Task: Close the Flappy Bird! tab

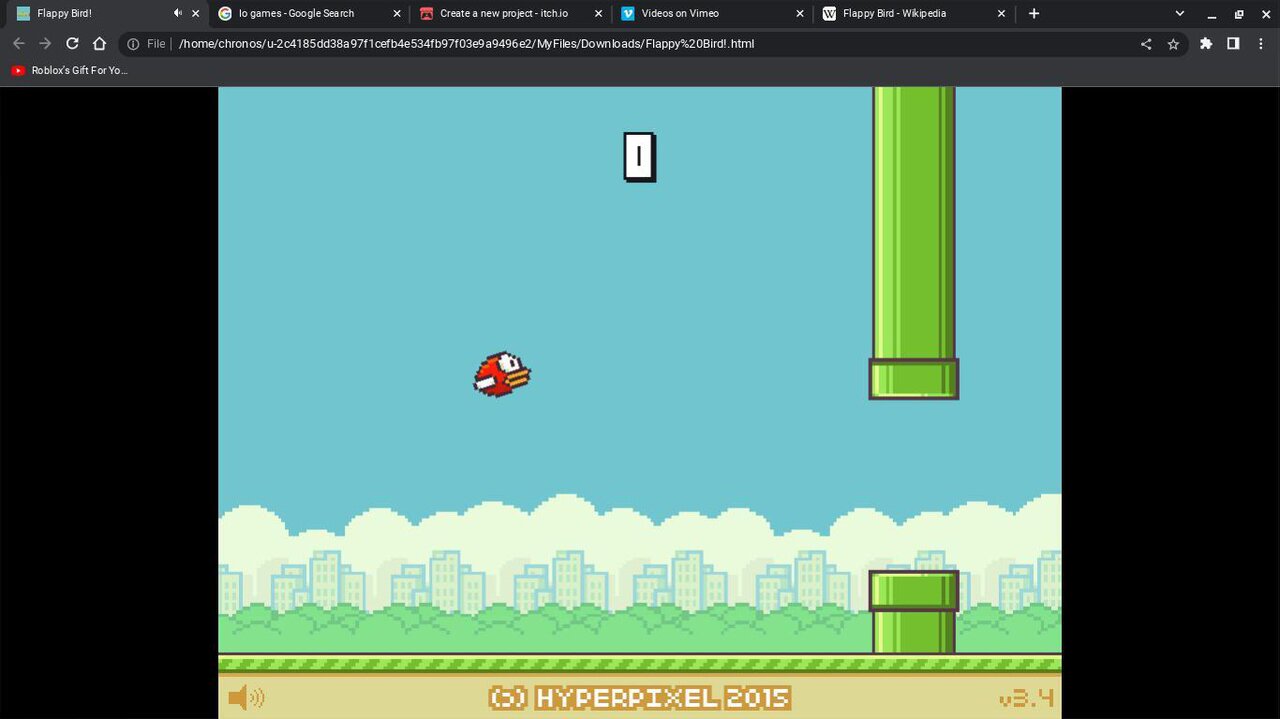Action: 196,14
